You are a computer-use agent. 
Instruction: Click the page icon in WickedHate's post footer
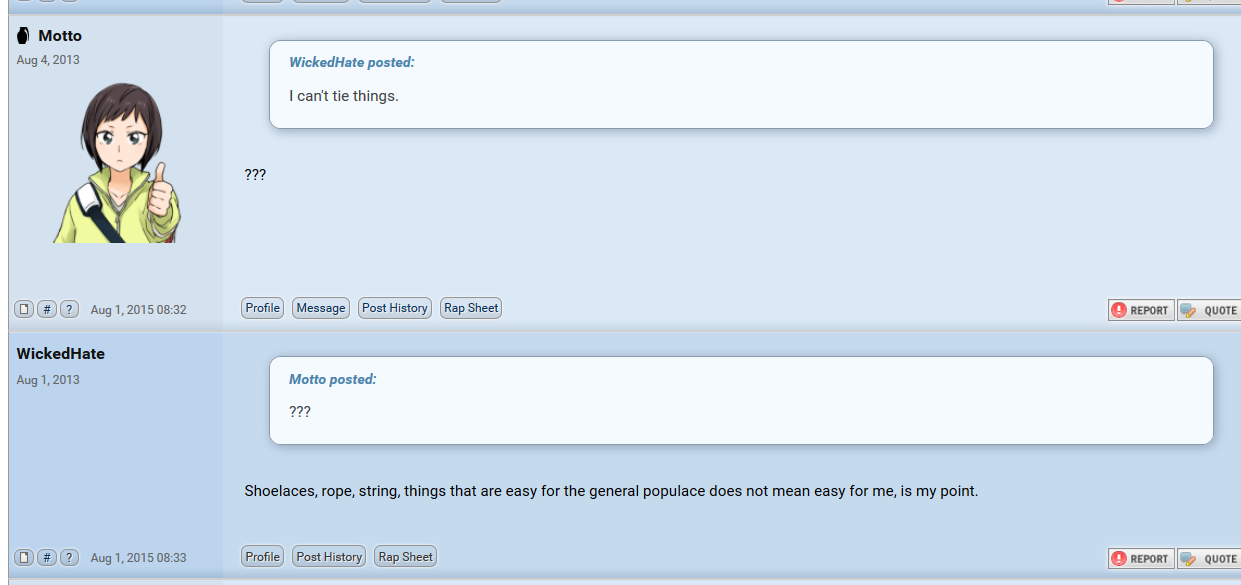coord(24,557)
